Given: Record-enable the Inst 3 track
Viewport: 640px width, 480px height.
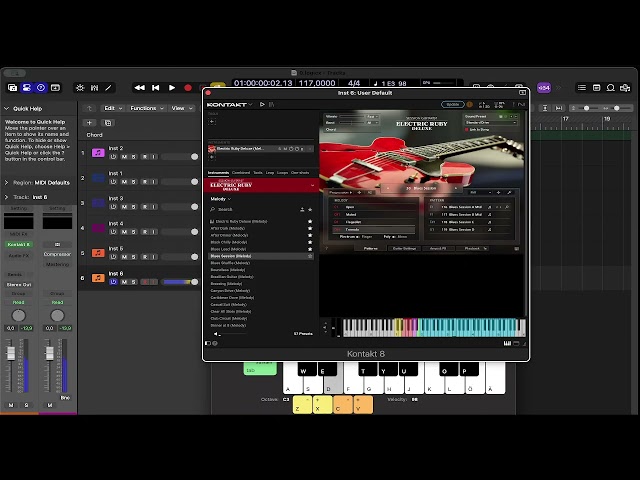Looking at the screenshot, I should point(144,207).
